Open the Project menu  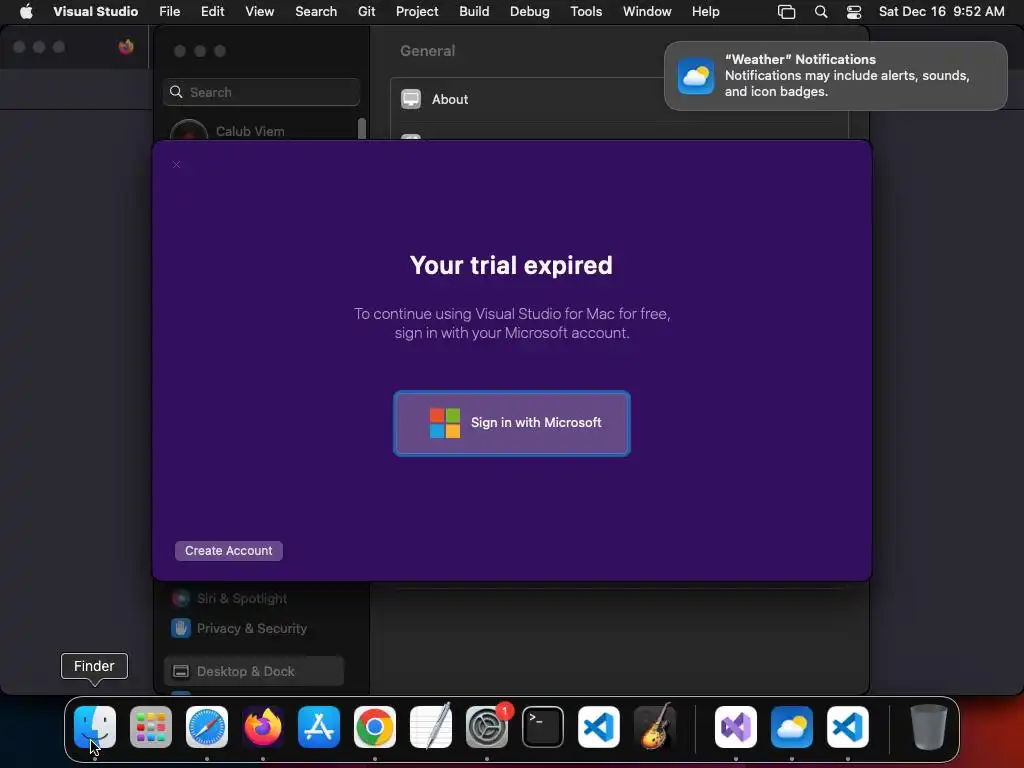pyautogui.click(x=417, y=11)
